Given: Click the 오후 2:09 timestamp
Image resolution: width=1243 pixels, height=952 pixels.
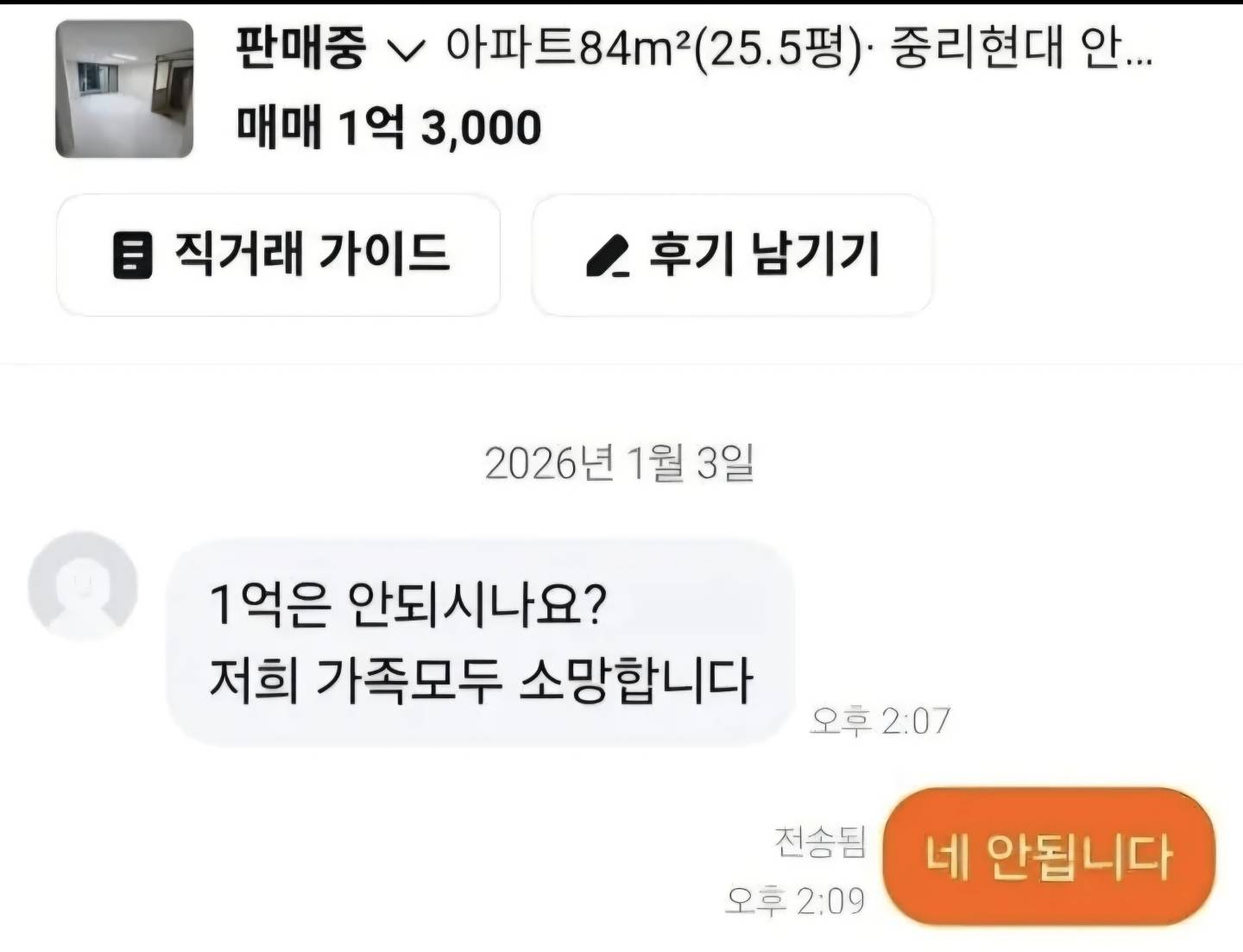Looking at the screenshot, I should tap(794, 900).
